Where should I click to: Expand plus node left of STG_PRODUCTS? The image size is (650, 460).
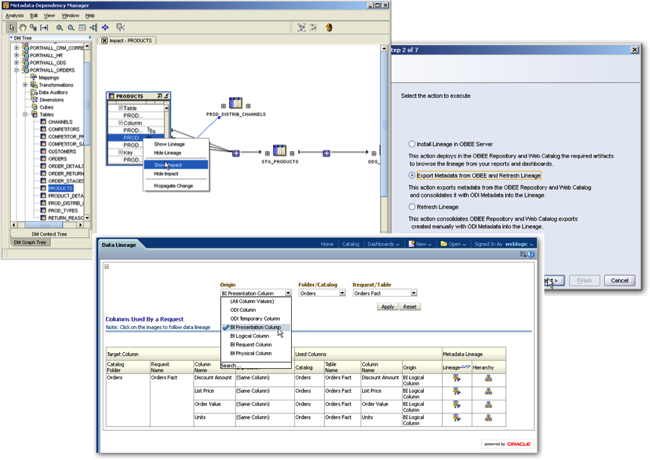236,153
